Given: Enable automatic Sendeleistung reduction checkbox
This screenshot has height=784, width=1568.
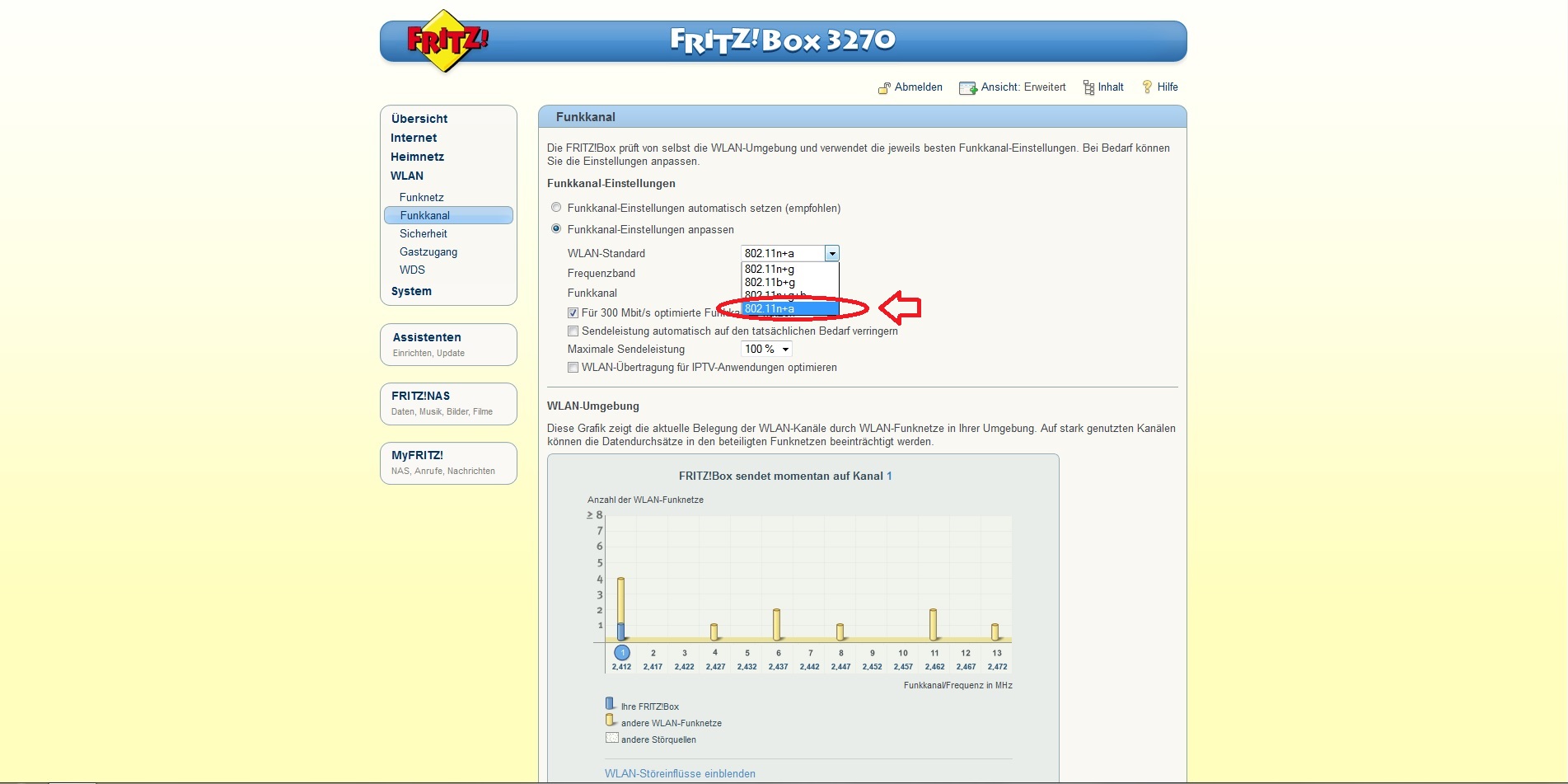Looking at the screenshot, I should [x=573, y=331].
